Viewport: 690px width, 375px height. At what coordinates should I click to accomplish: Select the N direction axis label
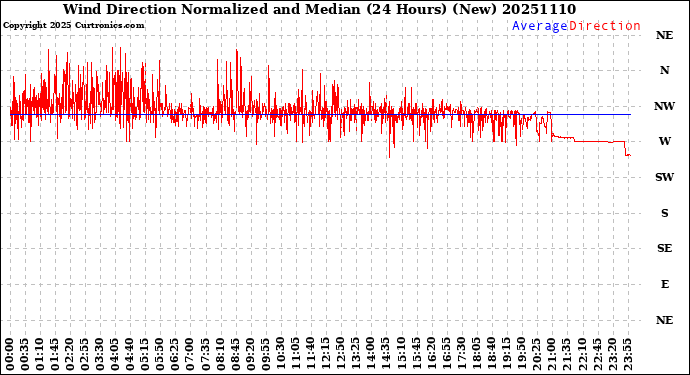coord(664,70)
